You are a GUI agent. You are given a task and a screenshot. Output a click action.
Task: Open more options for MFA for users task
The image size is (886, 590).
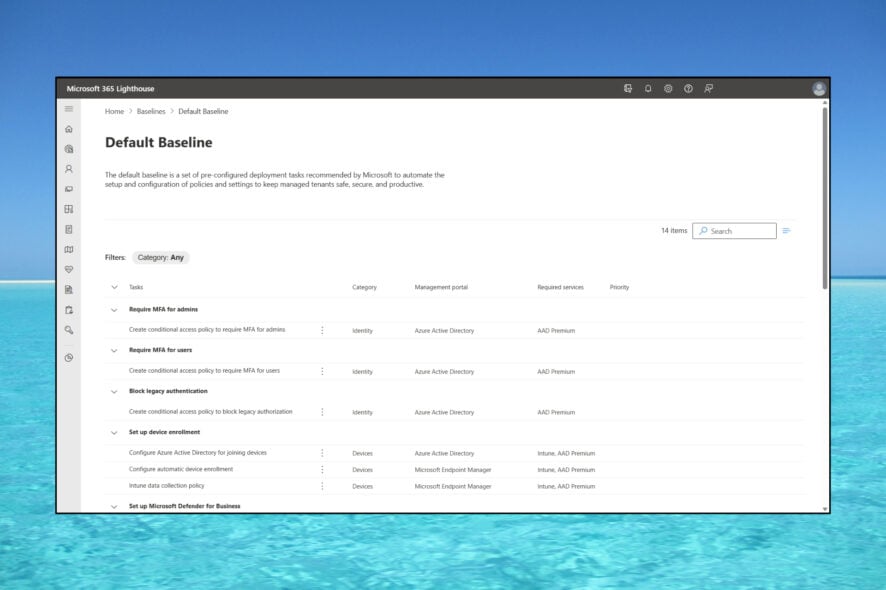(x=322, y=371)
